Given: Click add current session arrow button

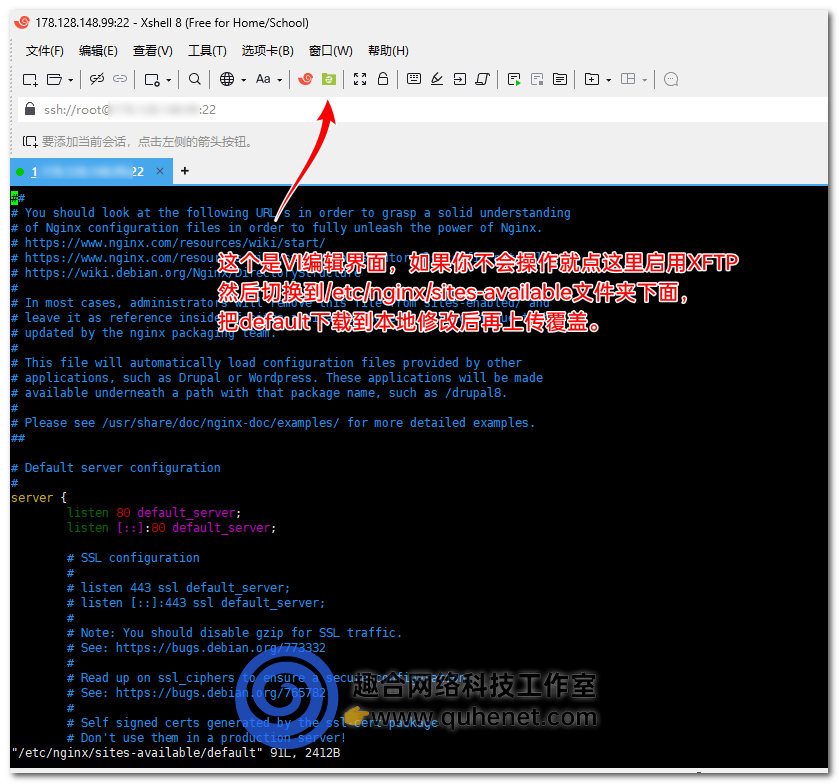Looking at the screenshot, I should click(x=30, y=142).
